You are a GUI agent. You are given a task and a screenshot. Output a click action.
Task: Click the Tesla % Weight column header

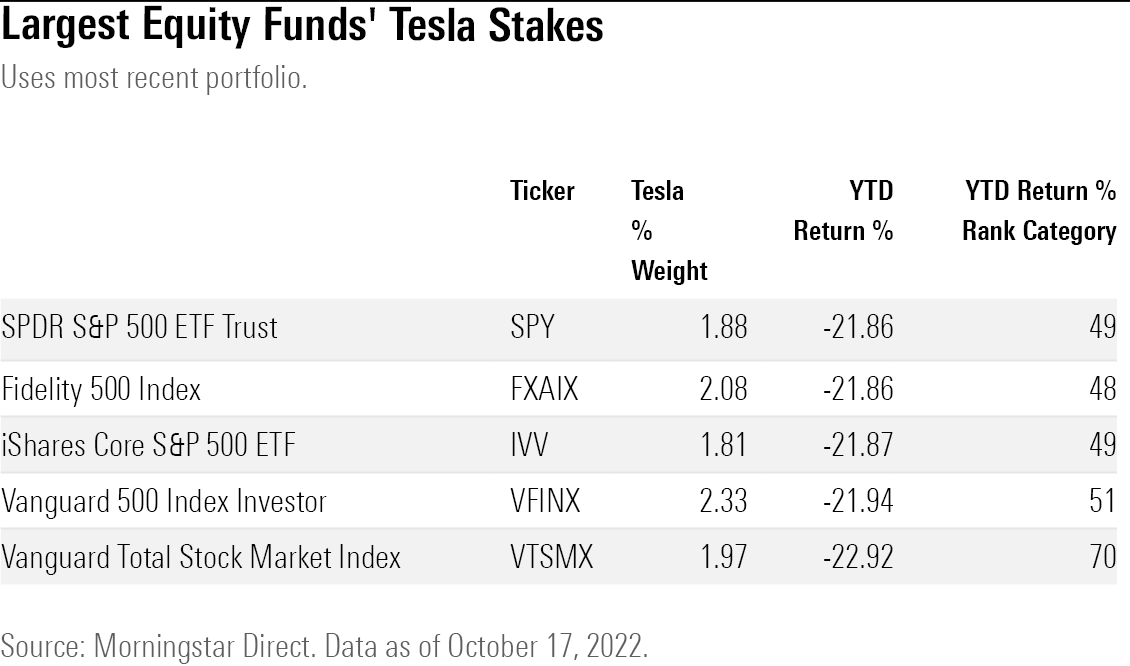click(x=669, y=230)
